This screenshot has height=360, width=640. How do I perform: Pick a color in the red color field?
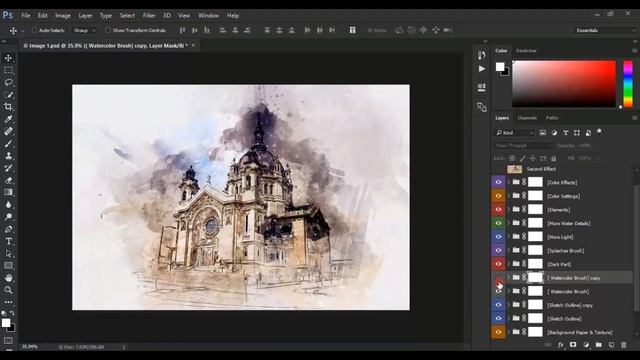point(564,84)
